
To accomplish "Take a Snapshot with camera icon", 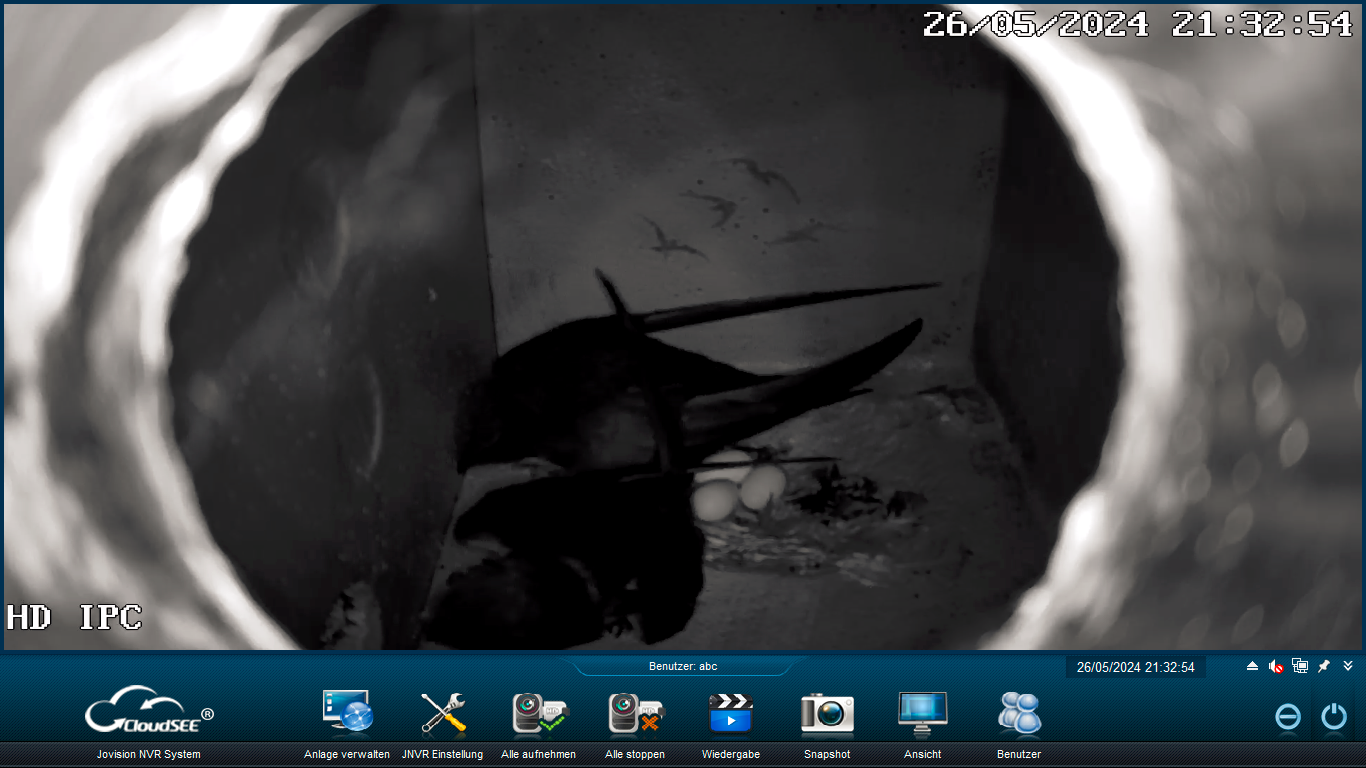I will pos(827,714).
